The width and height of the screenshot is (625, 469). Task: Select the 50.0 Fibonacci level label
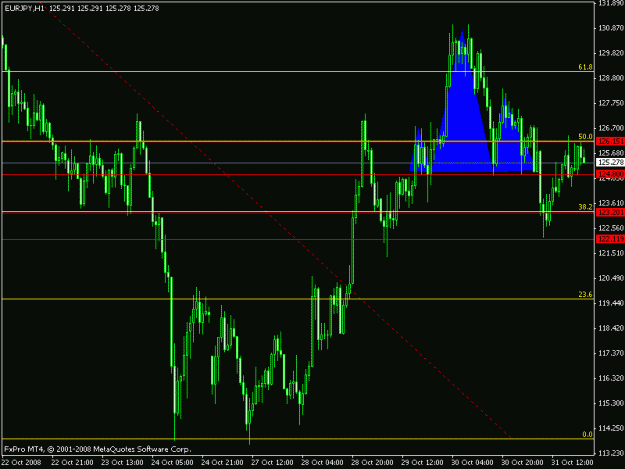point(585,137)
